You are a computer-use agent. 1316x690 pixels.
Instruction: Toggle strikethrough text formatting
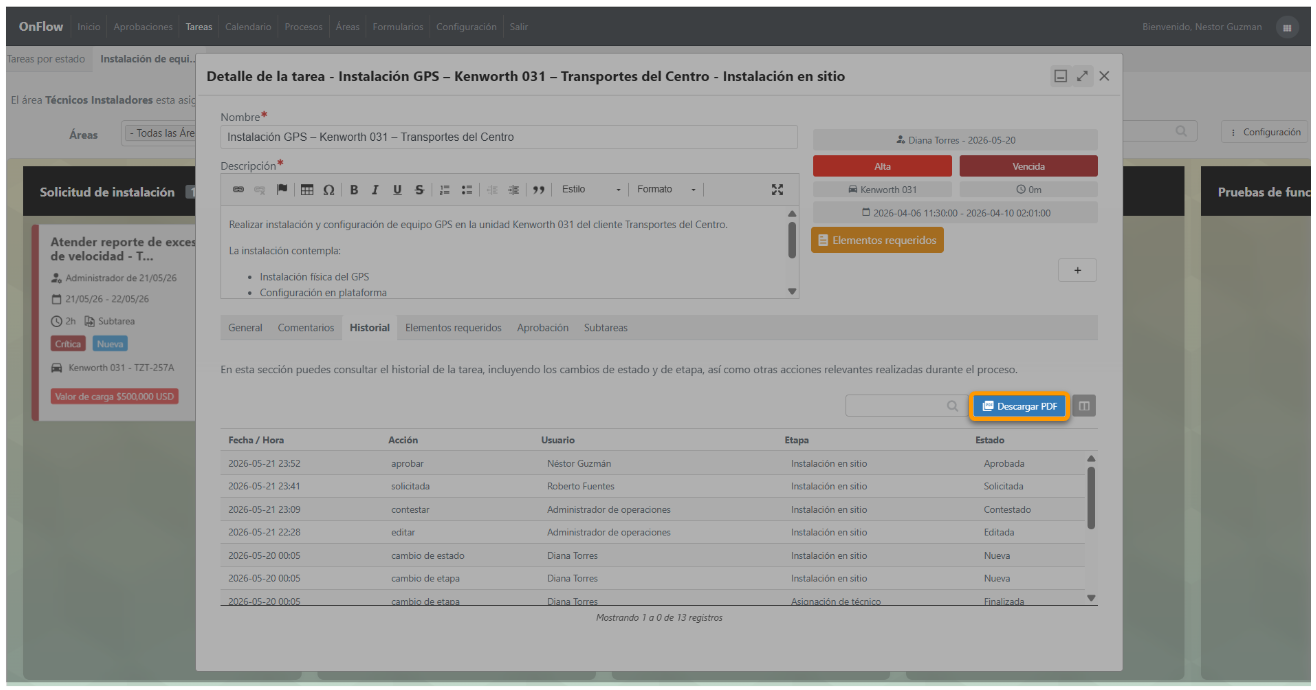(x=419, y=189)
